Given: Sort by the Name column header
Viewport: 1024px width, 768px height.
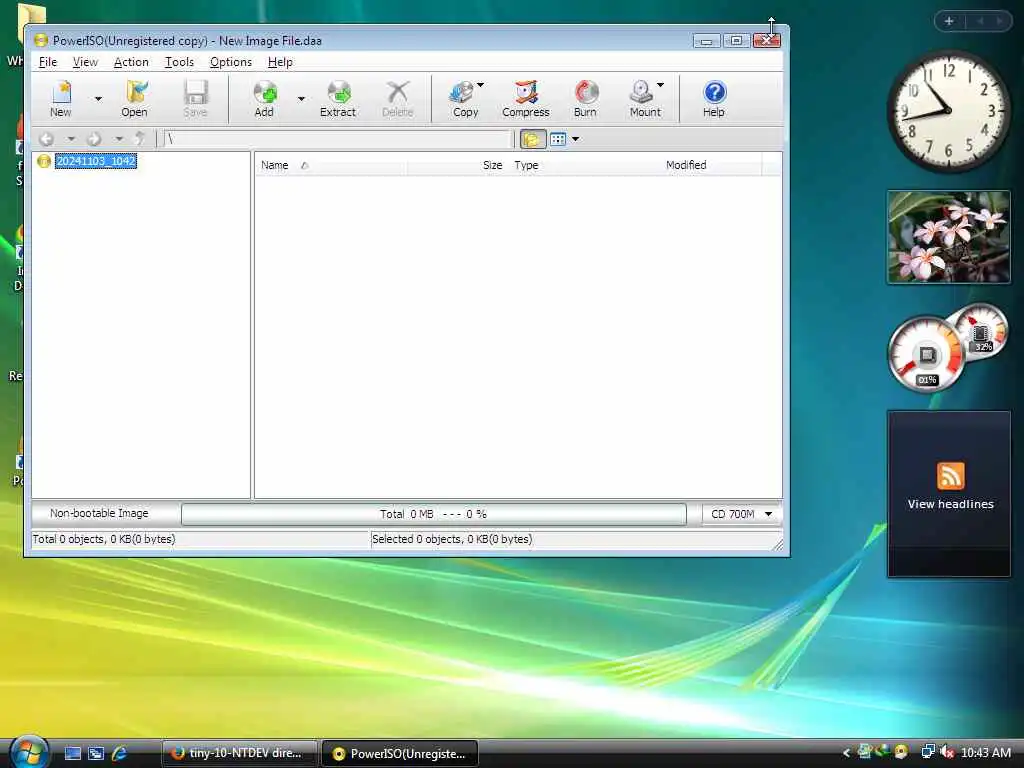Looking at the screenshot, I should (331, 165).
